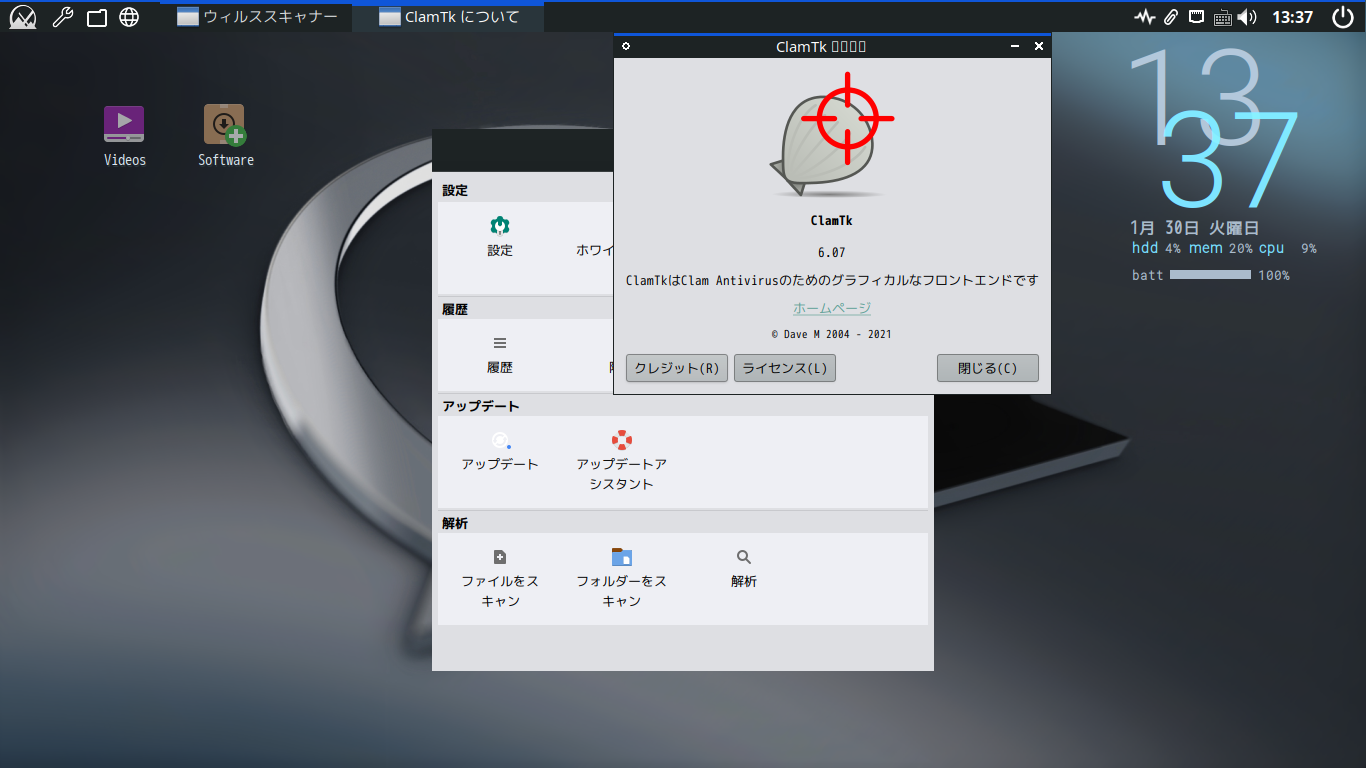1366x768 pixels.
Task: Open the 解析 magnifier icon
Action: pyautogui.click(x=743, y=557)
